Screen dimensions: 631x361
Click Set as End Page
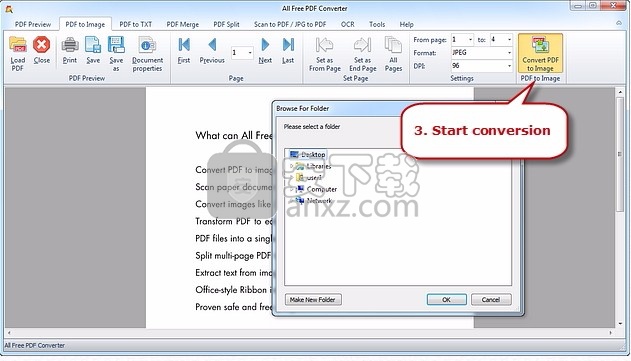[363, 54]
